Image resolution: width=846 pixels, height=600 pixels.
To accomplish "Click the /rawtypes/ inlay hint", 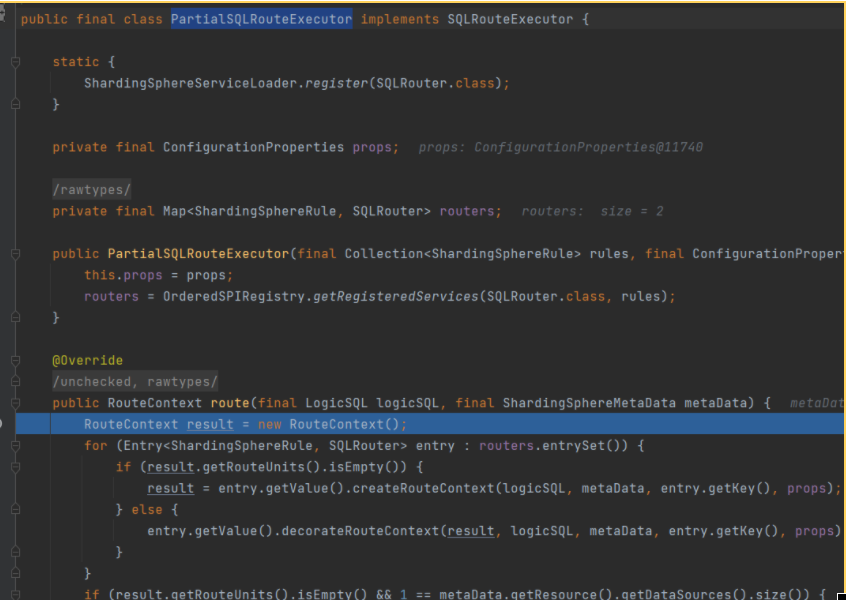I will (92, 190).
